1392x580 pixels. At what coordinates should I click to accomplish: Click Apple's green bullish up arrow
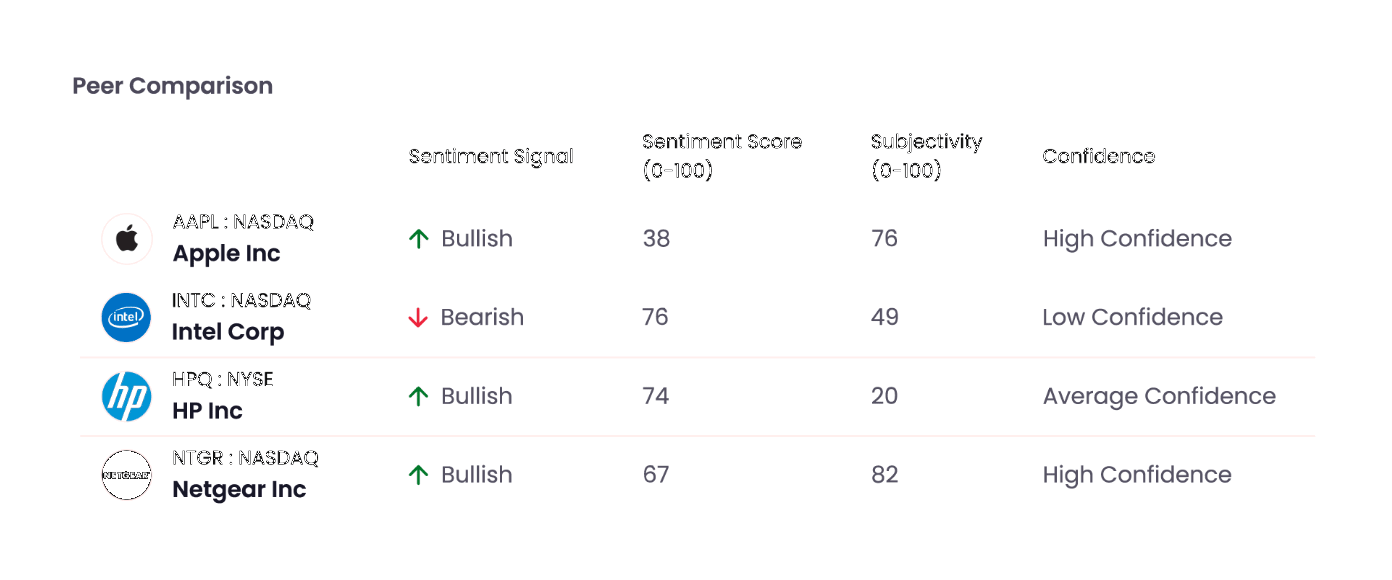click(x=418, y=239)
